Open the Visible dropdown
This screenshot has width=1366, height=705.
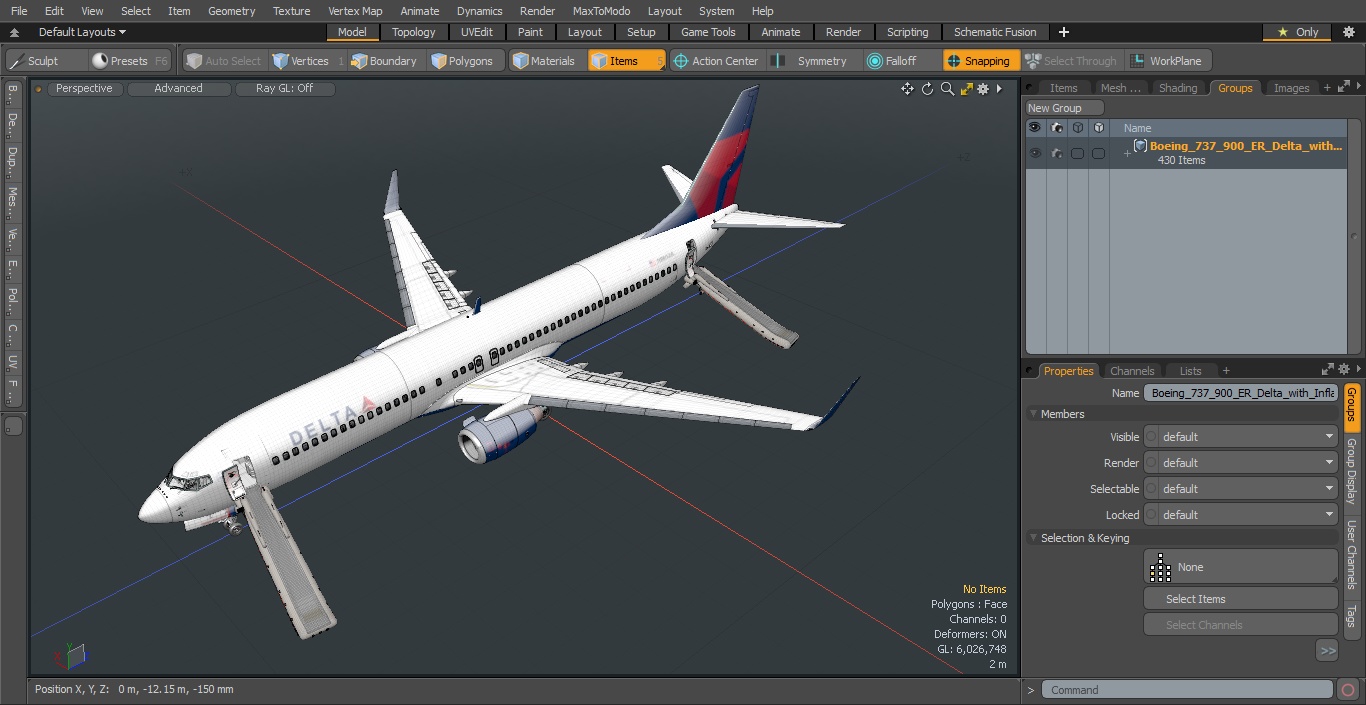pyautogui.click(x=1240, y=437)
